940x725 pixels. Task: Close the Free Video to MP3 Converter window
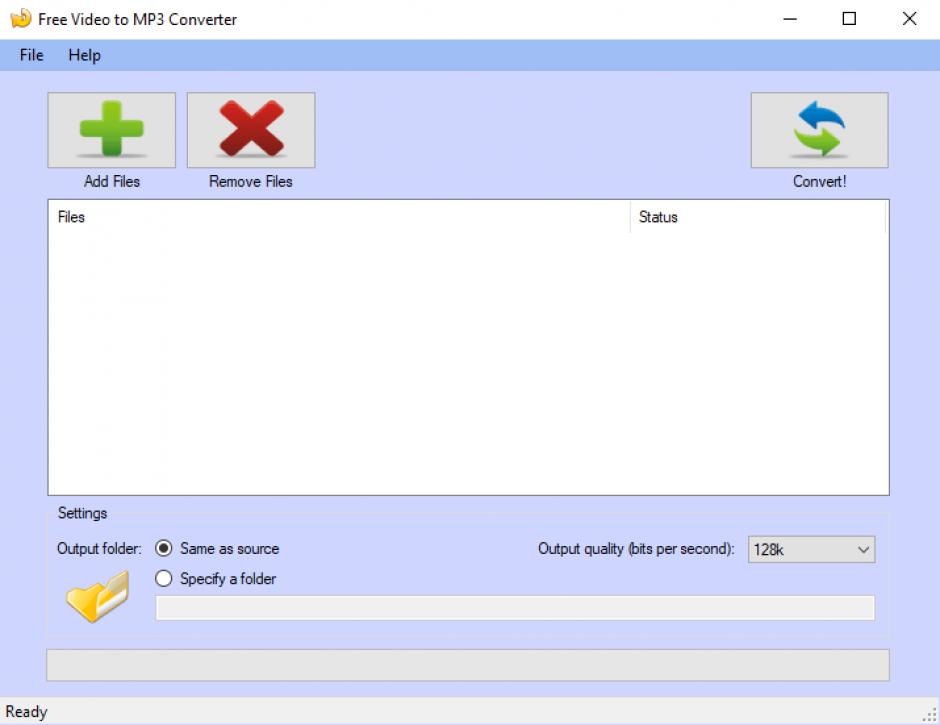tap(909, 19)
